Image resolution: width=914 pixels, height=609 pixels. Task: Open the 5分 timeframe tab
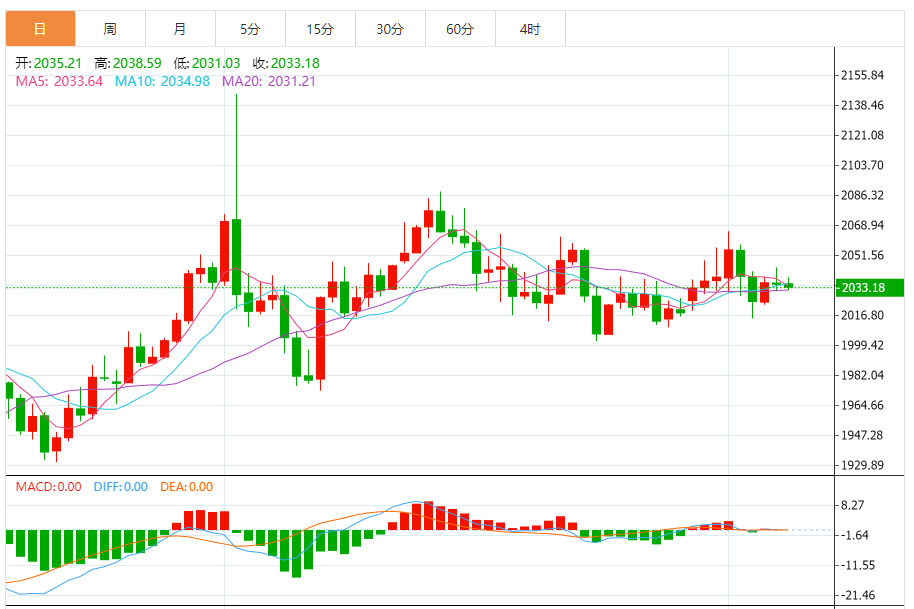pyautogui.click(x=250, y=29)
